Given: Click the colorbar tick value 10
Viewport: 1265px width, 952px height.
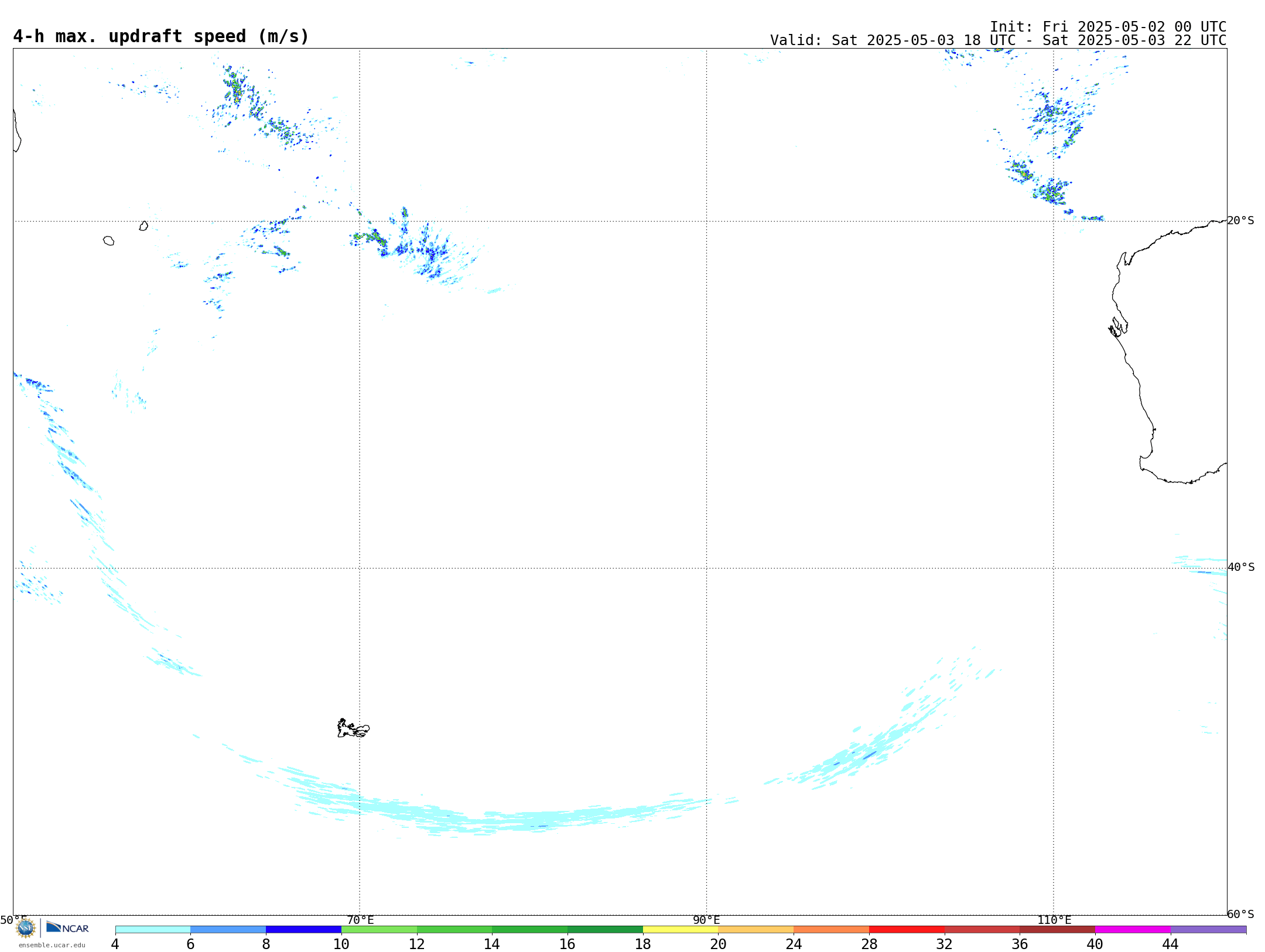Looking at the screenshot, I should click(341, 944).
